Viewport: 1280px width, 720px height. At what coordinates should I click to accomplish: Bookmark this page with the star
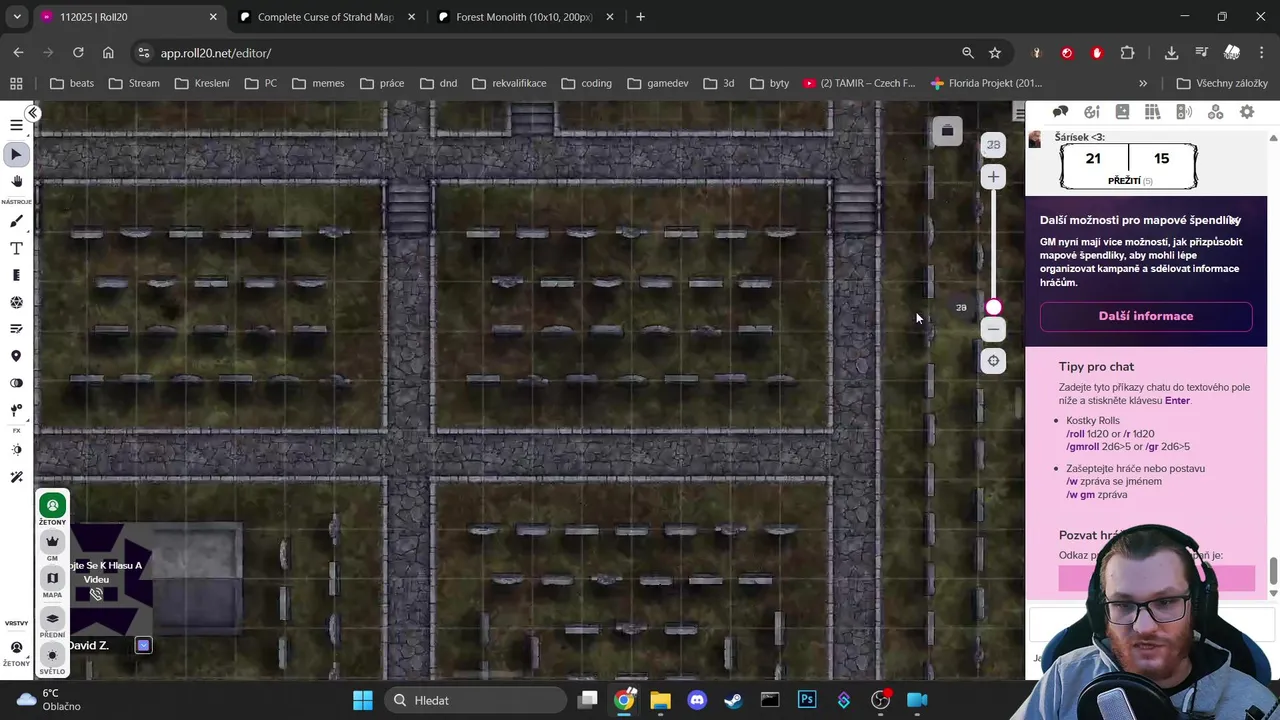click(x=995, y=53)
